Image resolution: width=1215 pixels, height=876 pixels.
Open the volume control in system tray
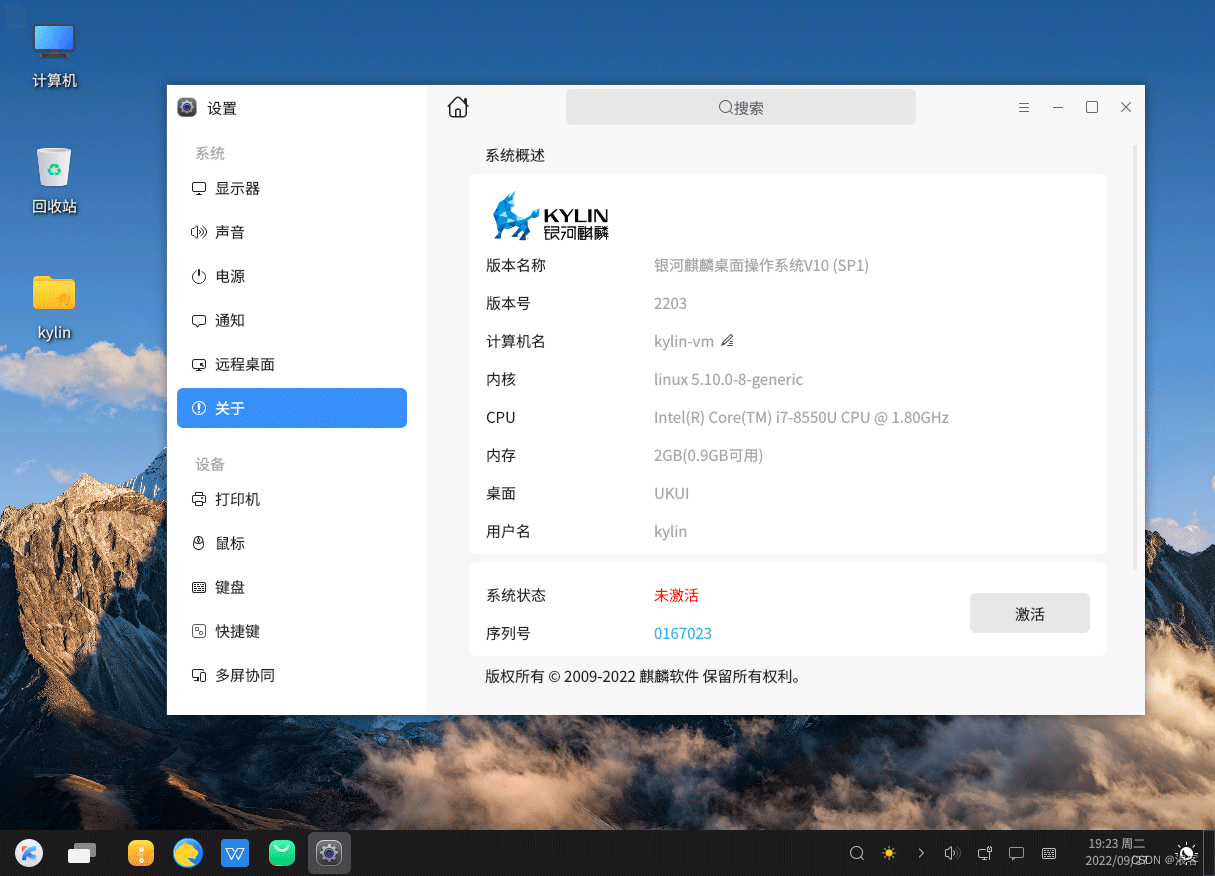point(952,853)
